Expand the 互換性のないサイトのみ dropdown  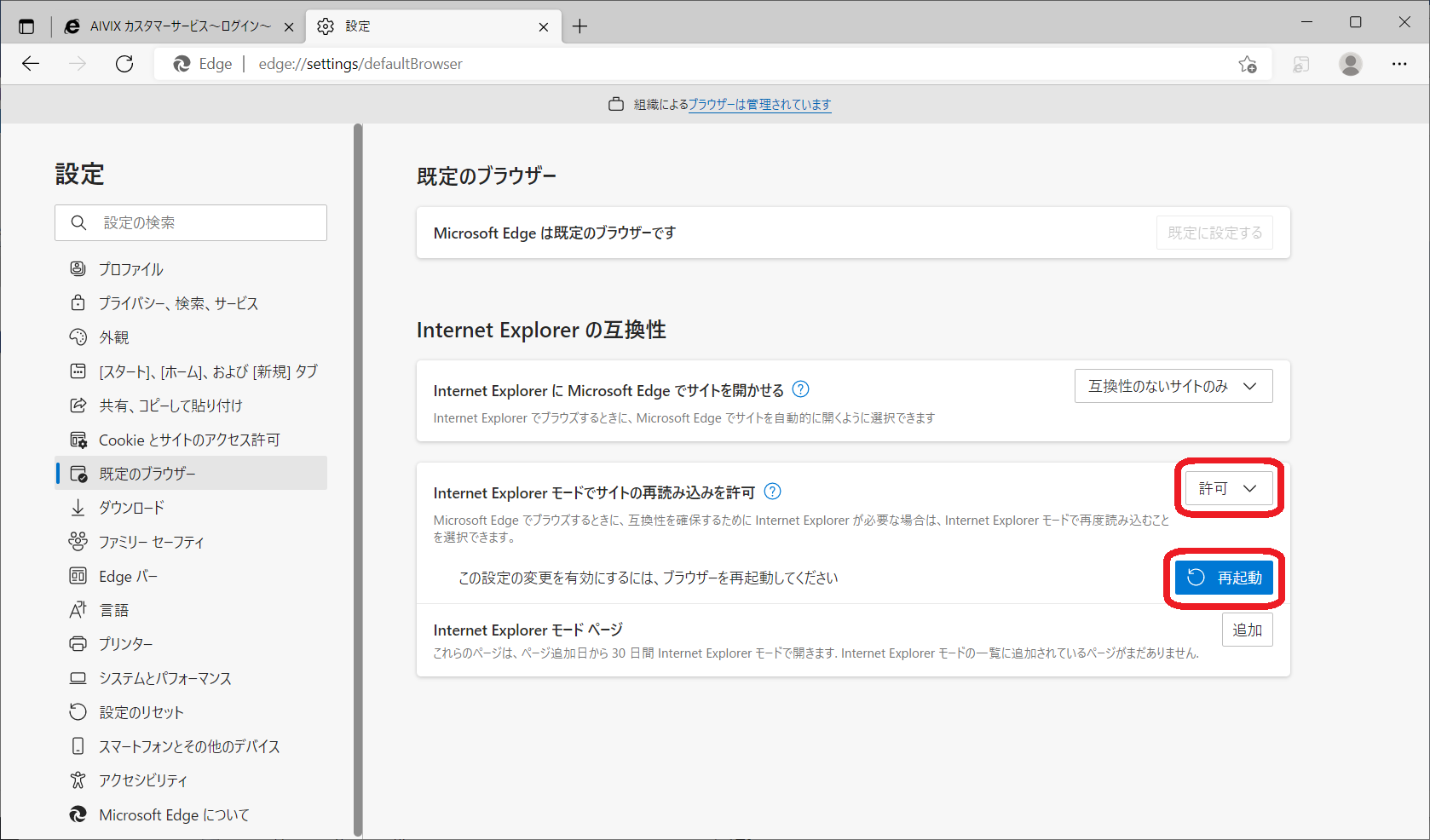coord(1173,386)
